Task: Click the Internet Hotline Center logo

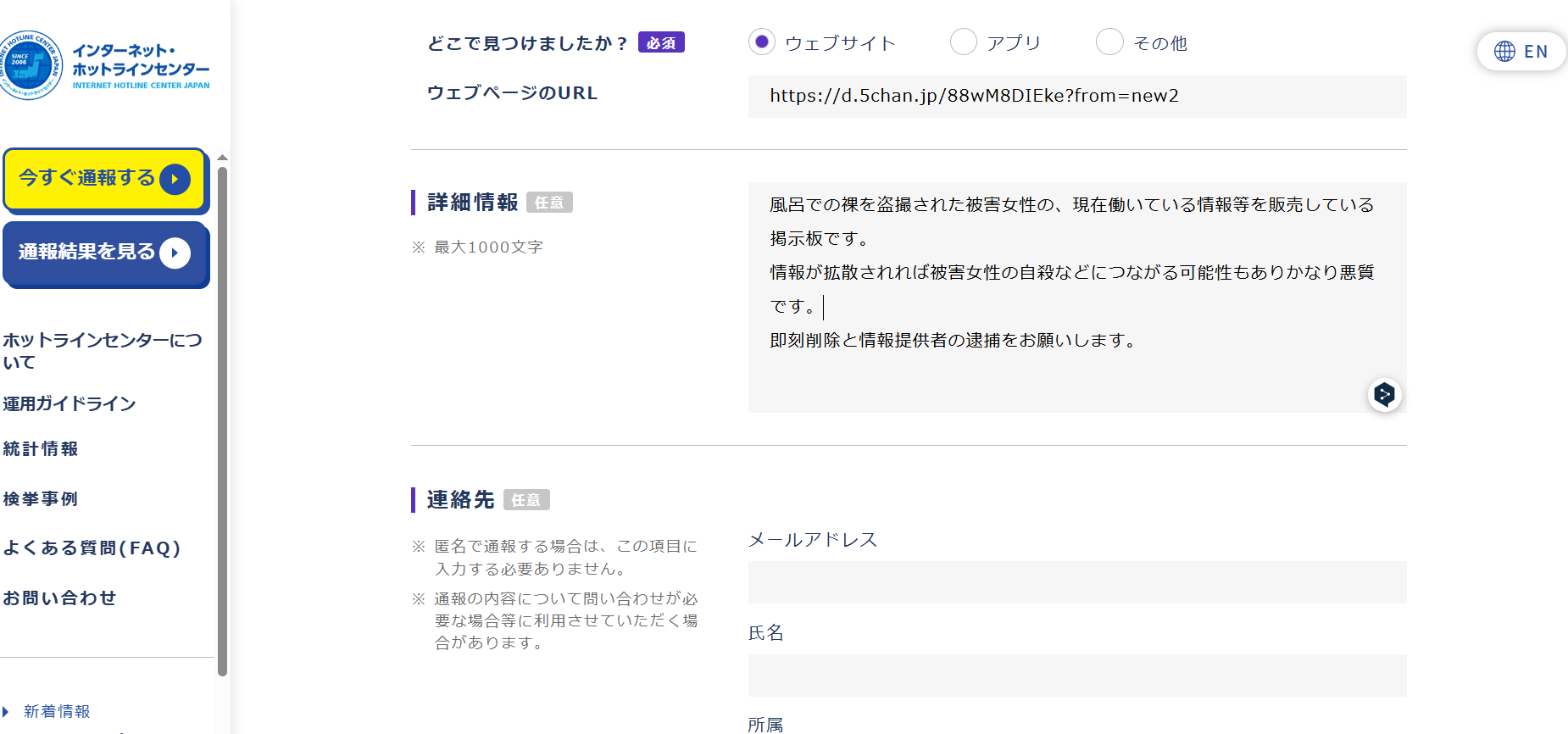Action: (x=105, y=66)
